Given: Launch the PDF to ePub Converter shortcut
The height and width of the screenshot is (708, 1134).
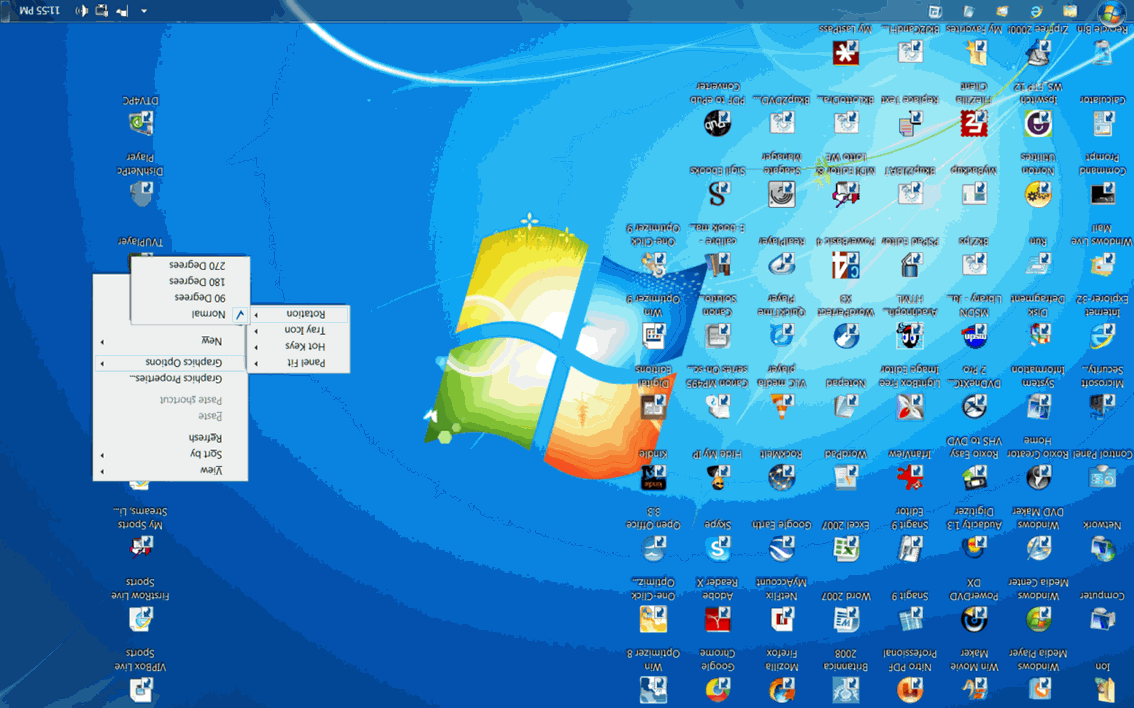Looking at the screenshot, I should coord(717,123).
